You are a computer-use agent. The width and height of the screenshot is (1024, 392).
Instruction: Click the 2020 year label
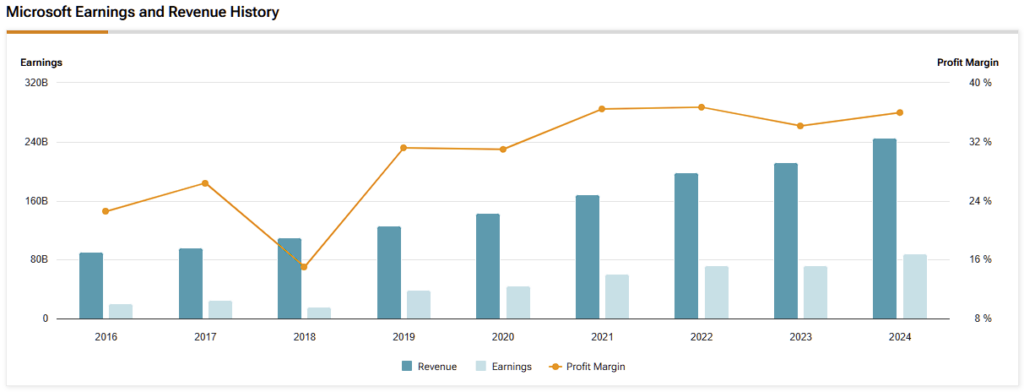pyautogui.click(x=503, y=338)
